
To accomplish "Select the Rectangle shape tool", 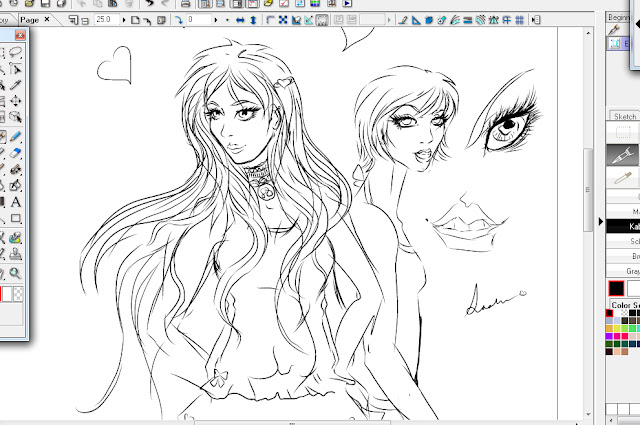I will click(x=16, y=218).
